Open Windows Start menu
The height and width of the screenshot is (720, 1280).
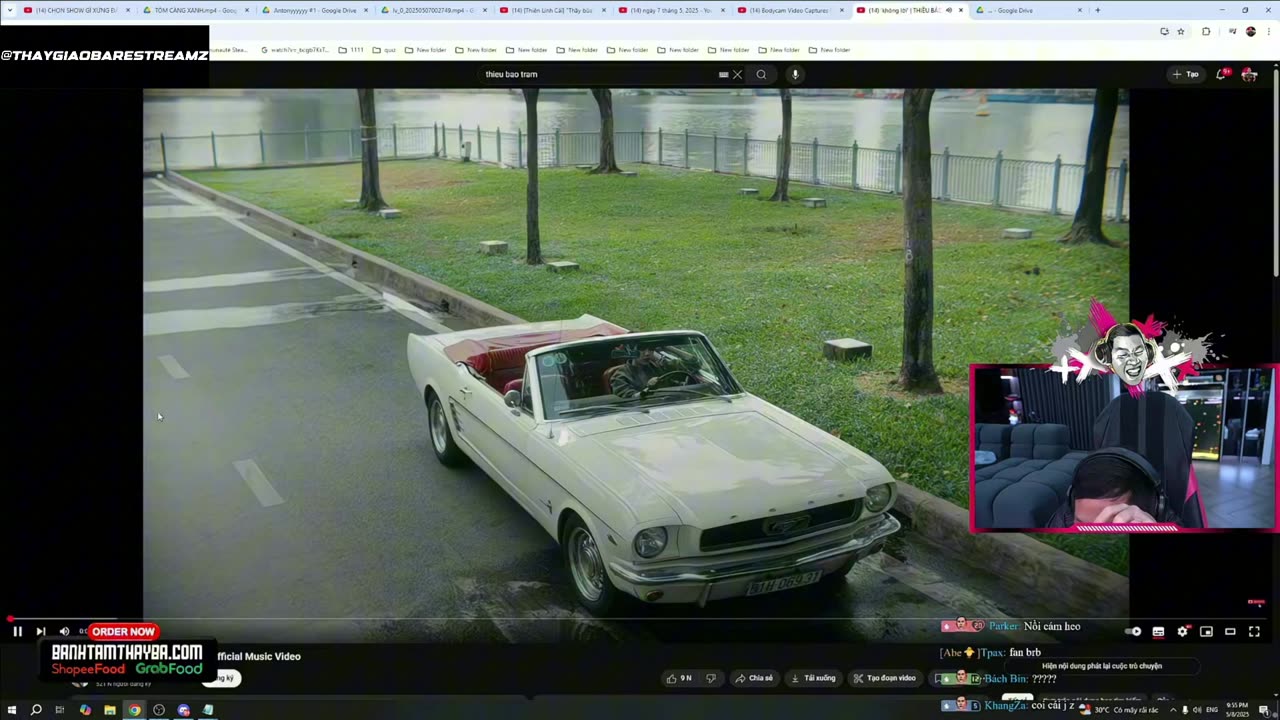click(12, 710)
